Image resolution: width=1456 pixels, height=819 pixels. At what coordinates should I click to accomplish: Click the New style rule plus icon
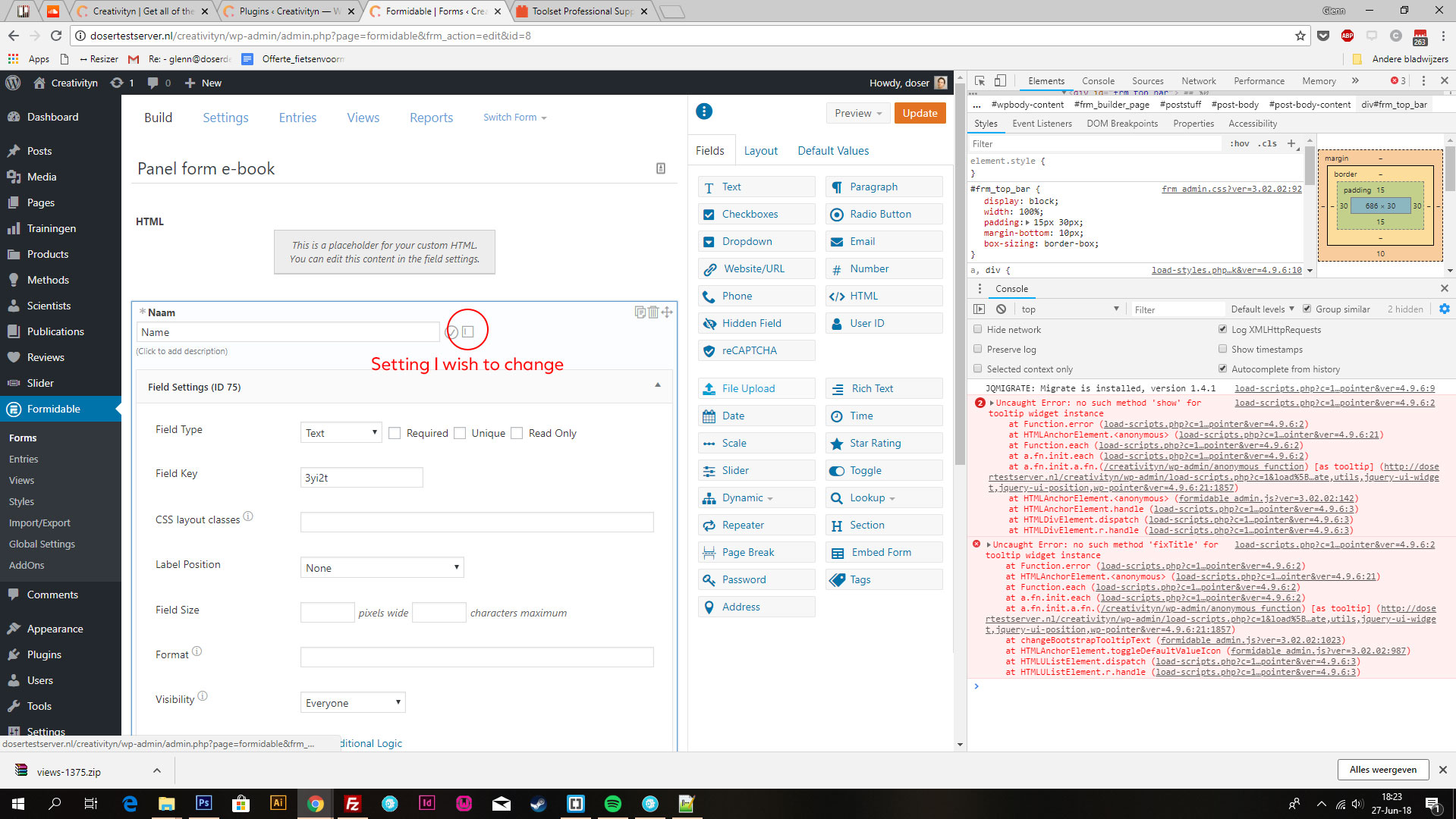(1291, 143)
